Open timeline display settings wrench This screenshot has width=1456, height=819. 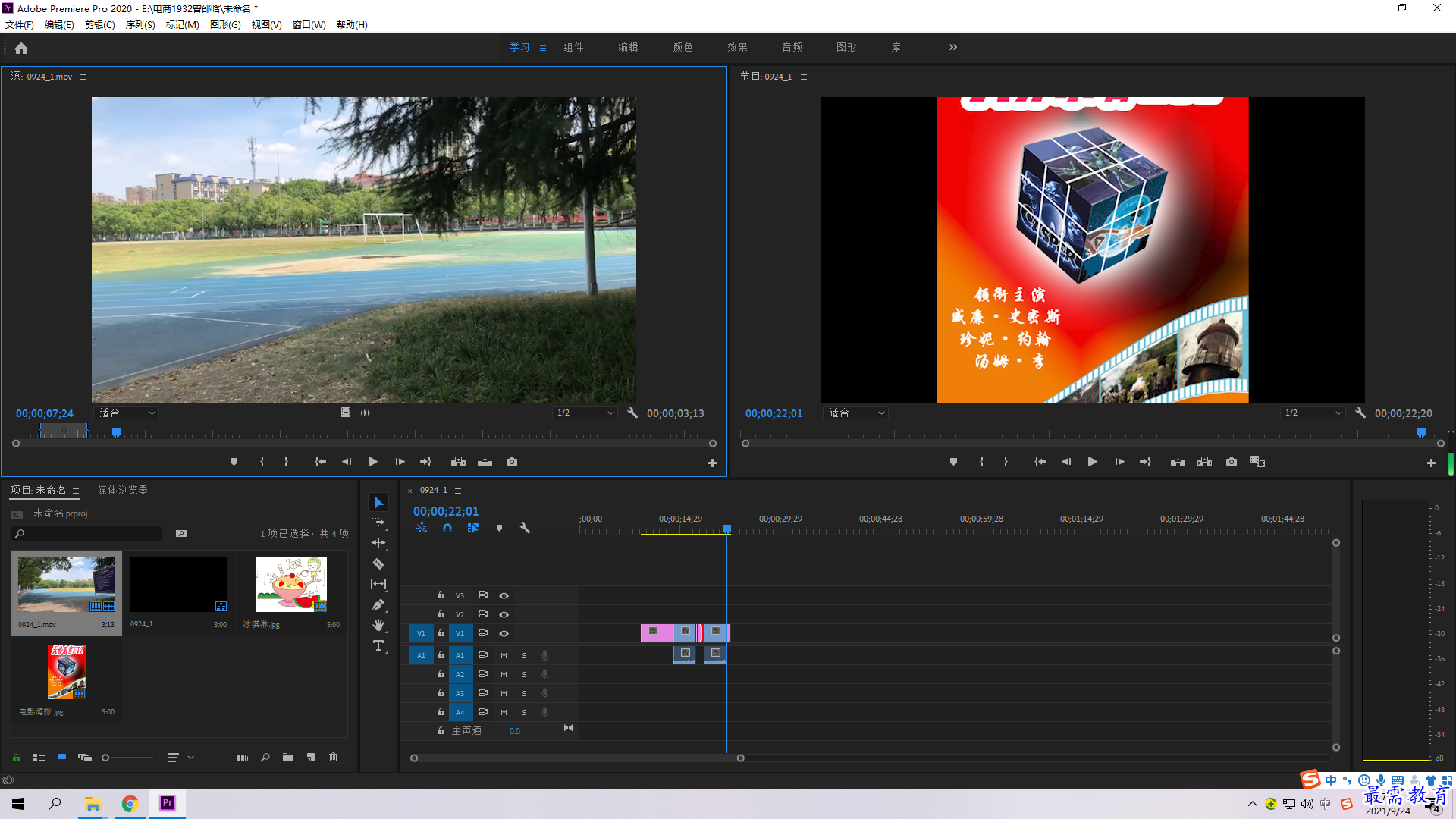[524, 528]
